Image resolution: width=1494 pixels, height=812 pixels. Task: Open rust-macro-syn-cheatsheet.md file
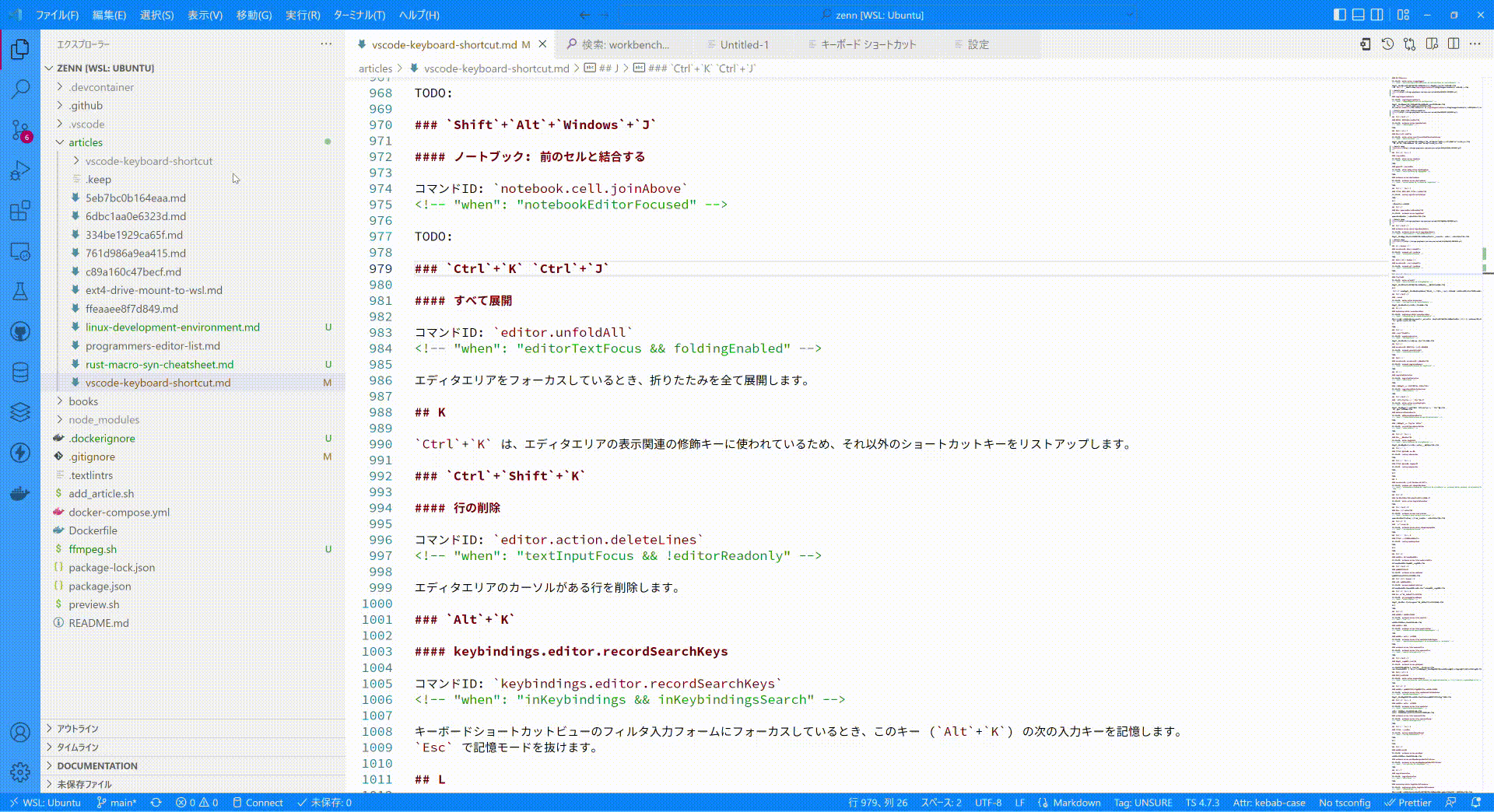pyautogui.click(x=160, y=364)
